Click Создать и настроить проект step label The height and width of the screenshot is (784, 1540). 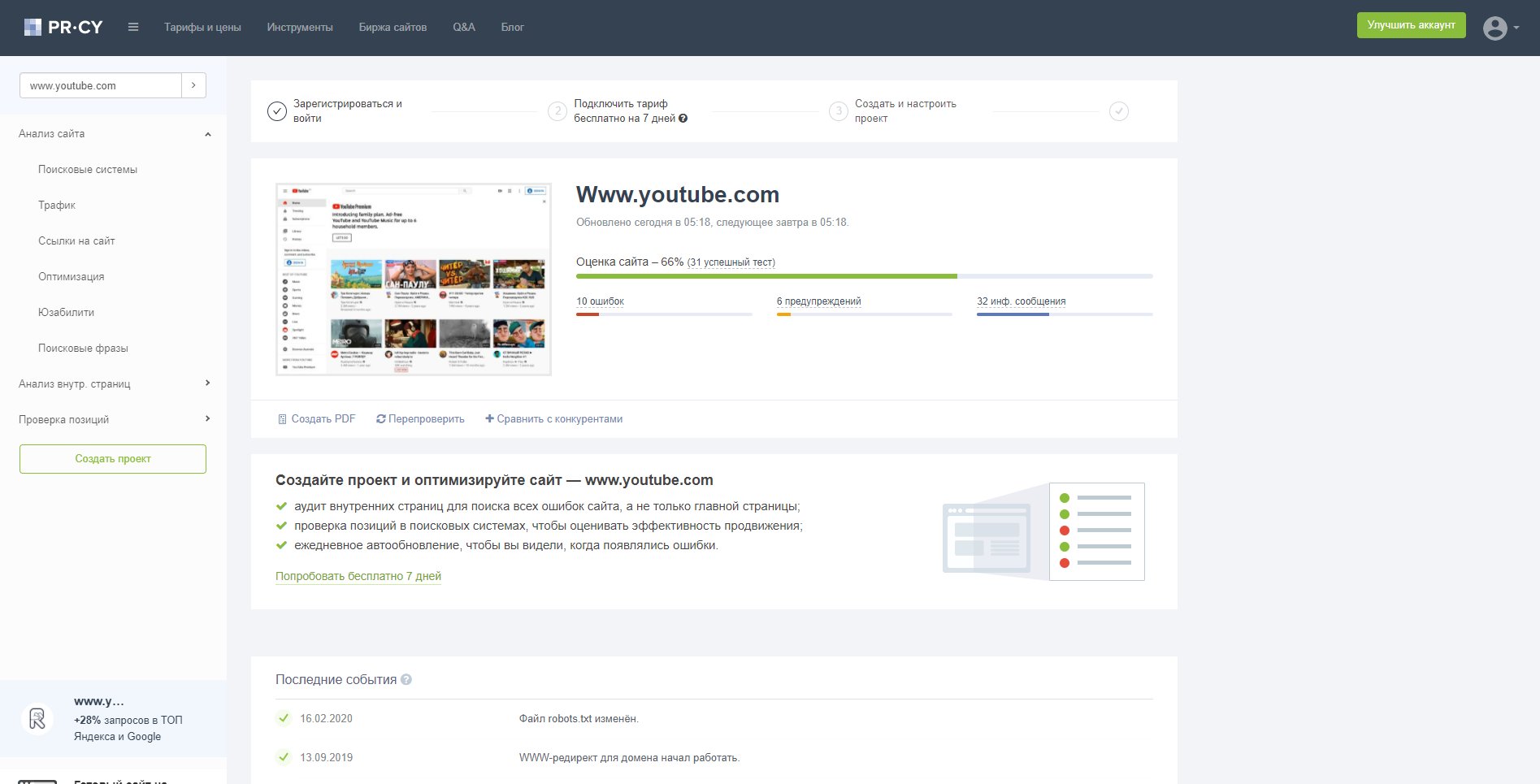point(905,111)
